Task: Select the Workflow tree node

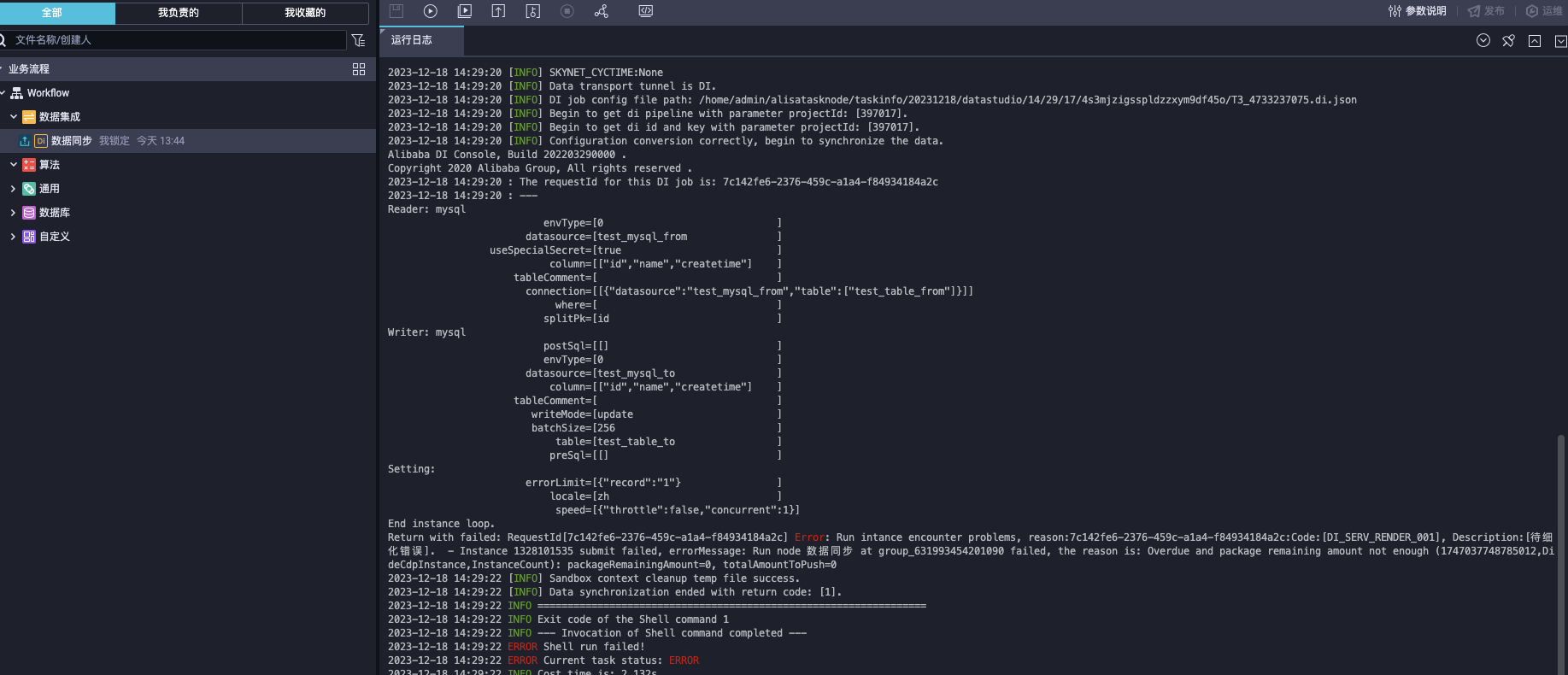Action: tap(48, 93)
